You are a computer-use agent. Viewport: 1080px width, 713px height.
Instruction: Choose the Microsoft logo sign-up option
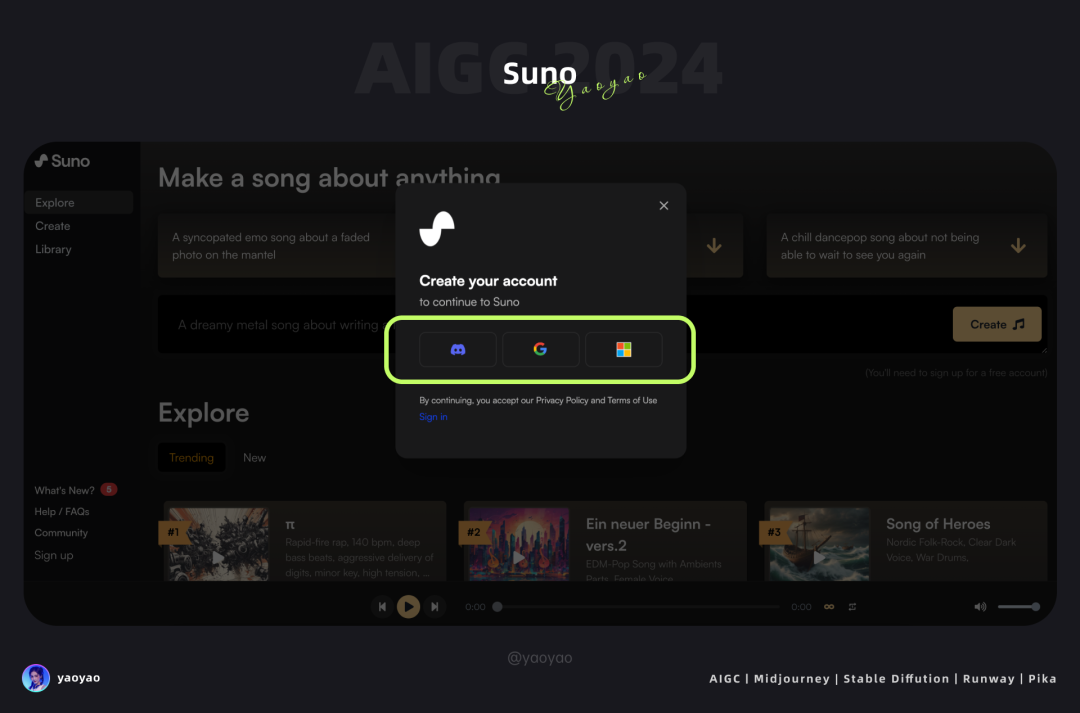(x=623, y=349)
